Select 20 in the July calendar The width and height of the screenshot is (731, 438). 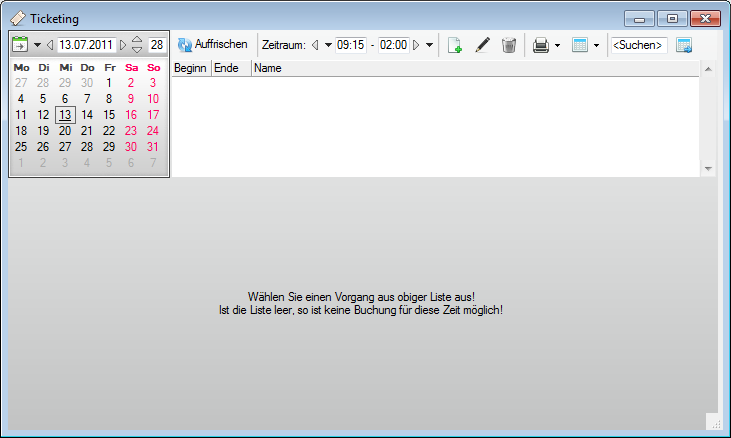click(x=65, y=131)
